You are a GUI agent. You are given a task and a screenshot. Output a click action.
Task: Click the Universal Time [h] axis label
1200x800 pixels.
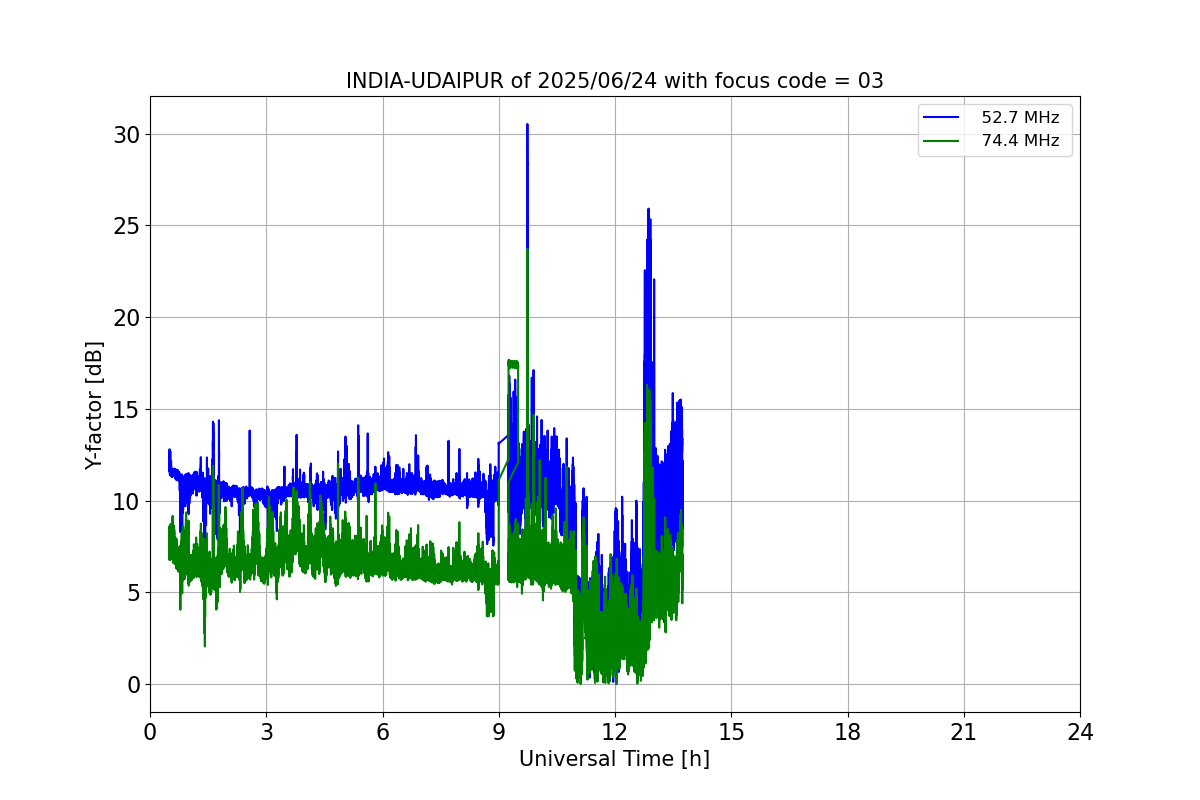tap(614, 759)
